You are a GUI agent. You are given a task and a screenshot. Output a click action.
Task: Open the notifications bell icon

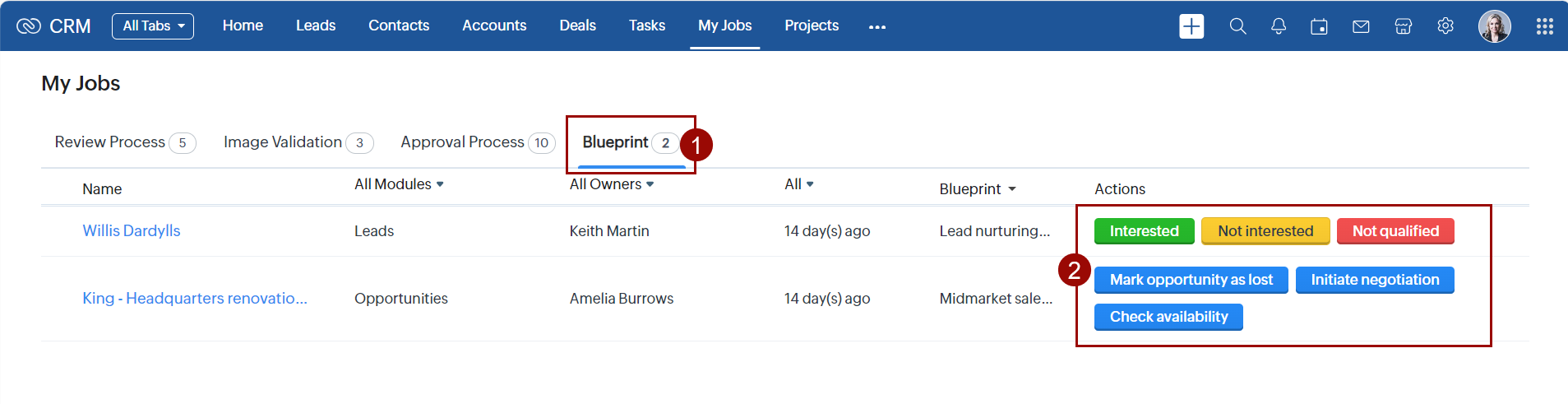tap(1278, 26)
